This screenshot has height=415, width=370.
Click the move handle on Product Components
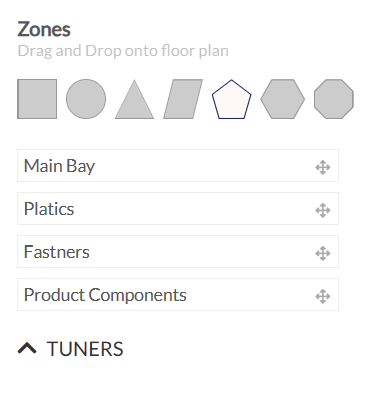point(323,296)
